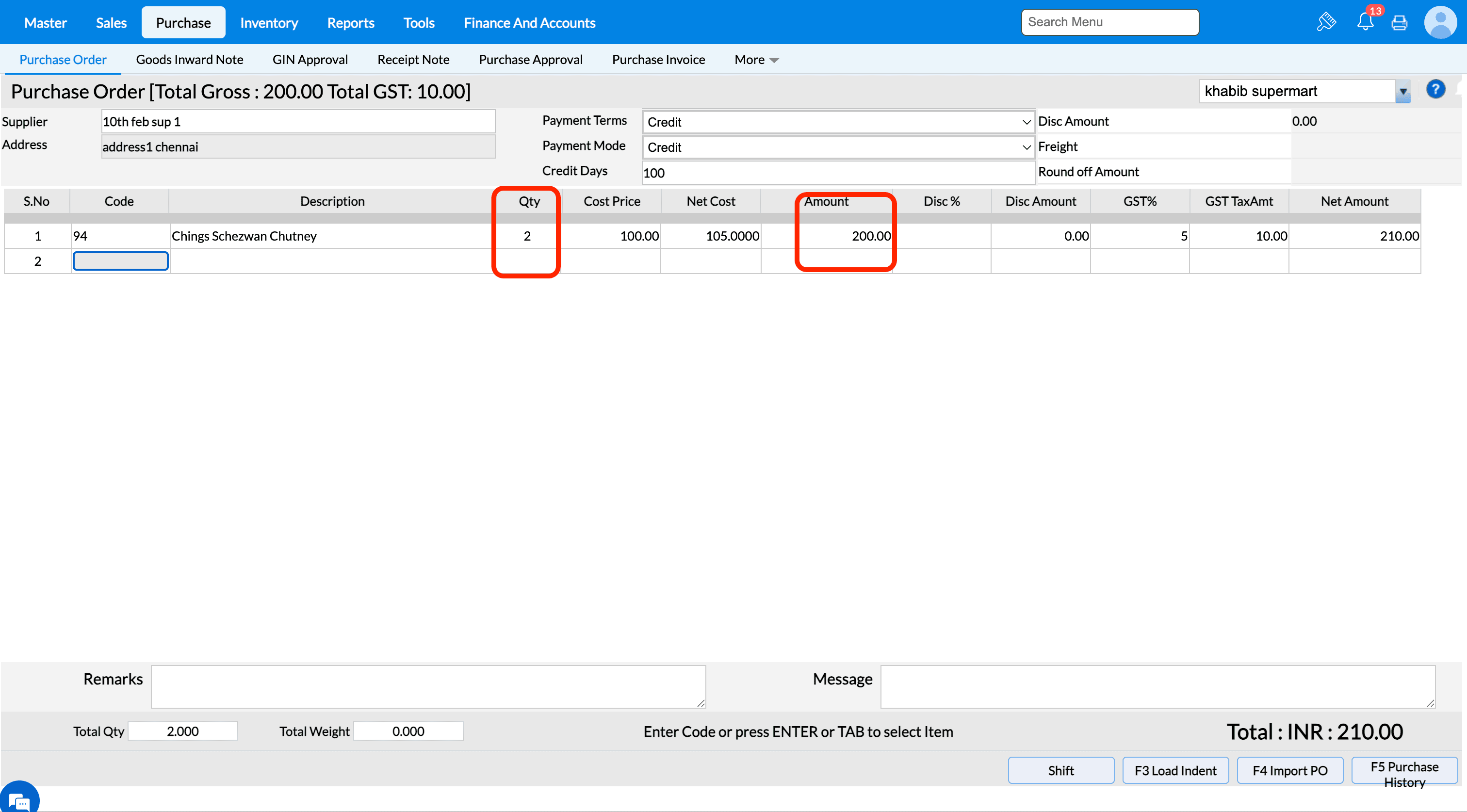Click the blue help question icon
The width and height of the screenshot is (1467, 812).
coord(1435,89)
